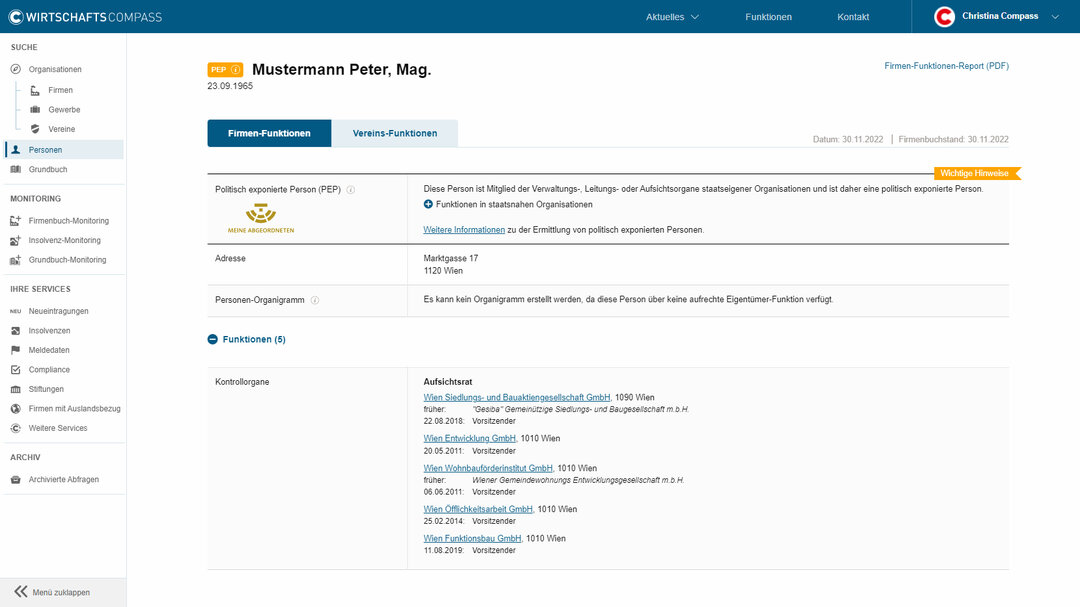Click the Mustermann Peter, Mag. heading
Viewport: 1080px width, 607px height.
click(x=342, y=70)
